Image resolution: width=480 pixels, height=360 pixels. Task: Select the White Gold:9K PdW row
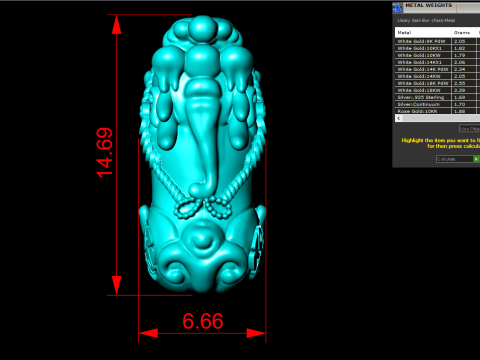437,41
